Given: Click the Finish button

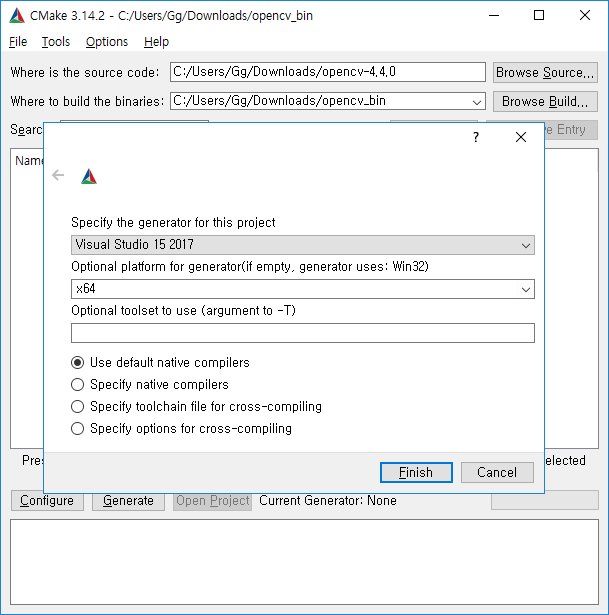Looking at the screenshot, I should (416, 472).
